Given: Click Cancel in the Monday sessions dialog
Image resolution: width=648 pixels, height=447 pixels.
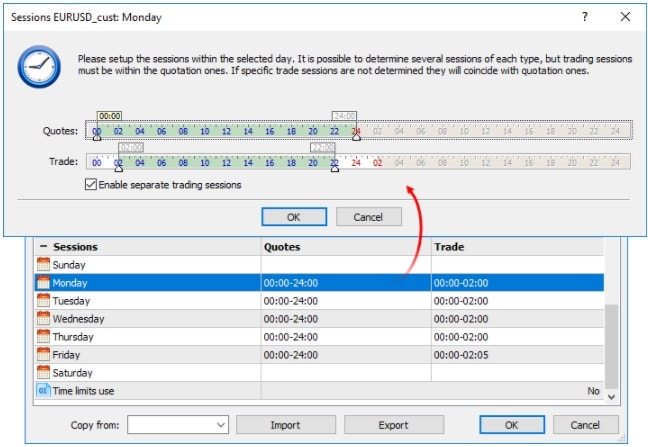Looking at the screenshot, I should coord(369,217).
